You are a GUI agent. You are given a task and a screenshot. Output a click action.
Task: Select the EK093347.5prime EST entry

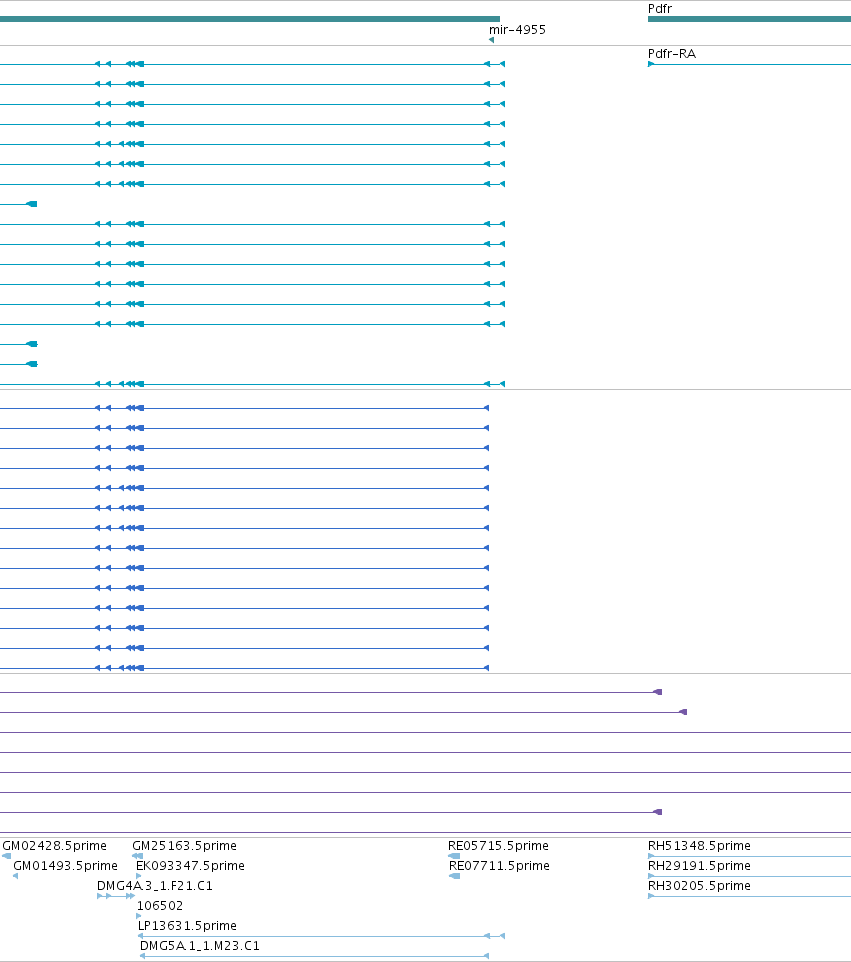(139, 876)
